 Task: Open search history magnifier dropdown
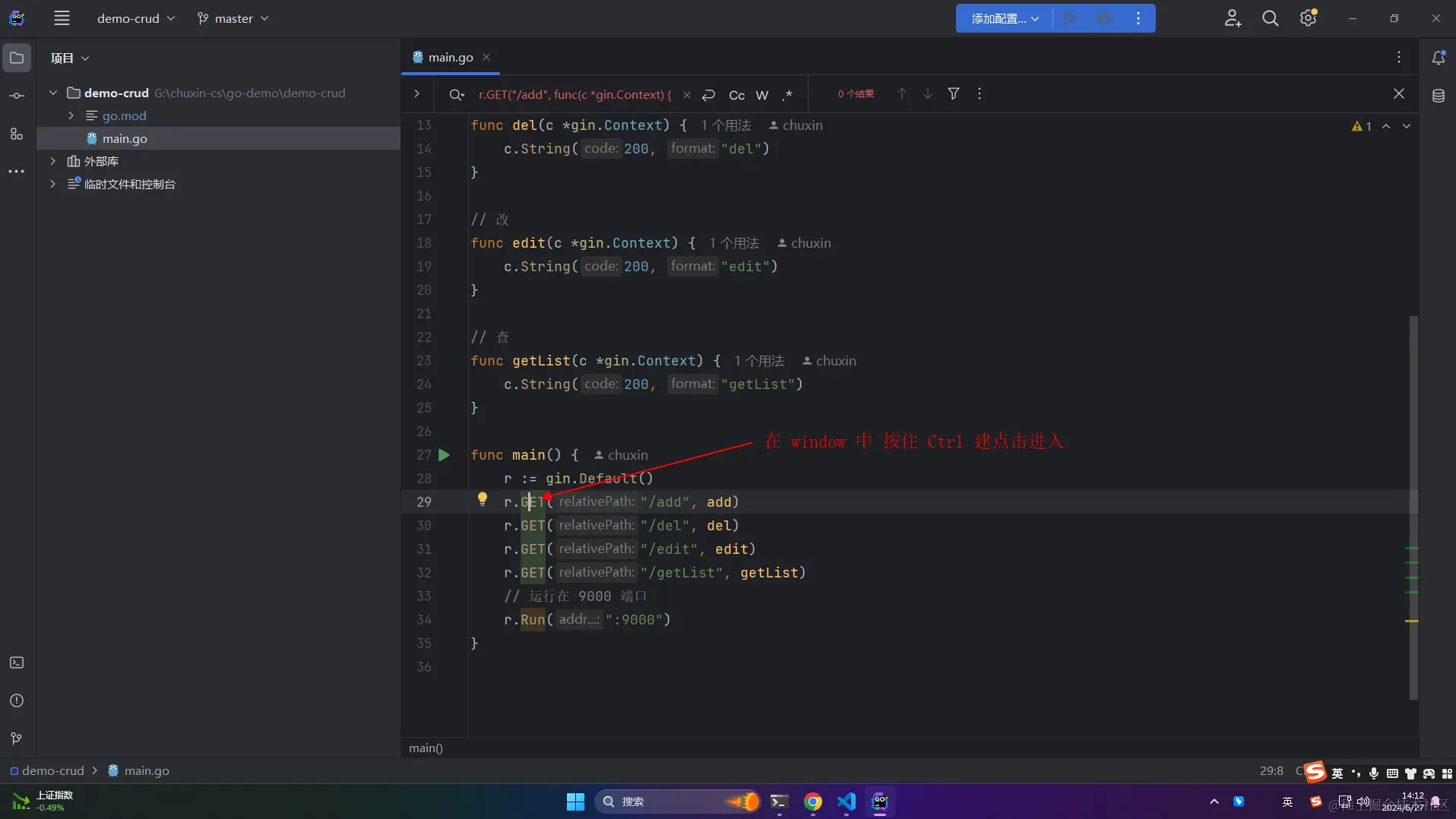pyautogui.click(x=456, y=94)
